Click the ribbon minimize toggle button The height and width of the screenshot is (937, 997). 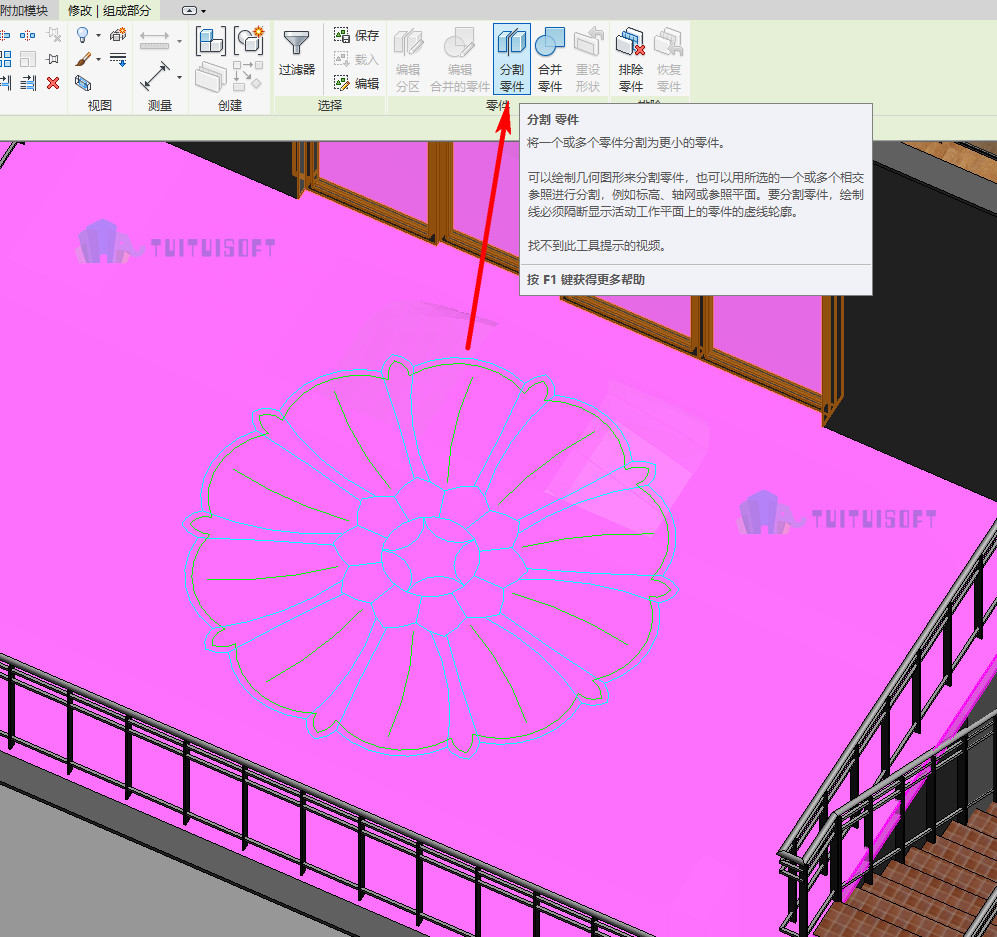tap(189, 10)
